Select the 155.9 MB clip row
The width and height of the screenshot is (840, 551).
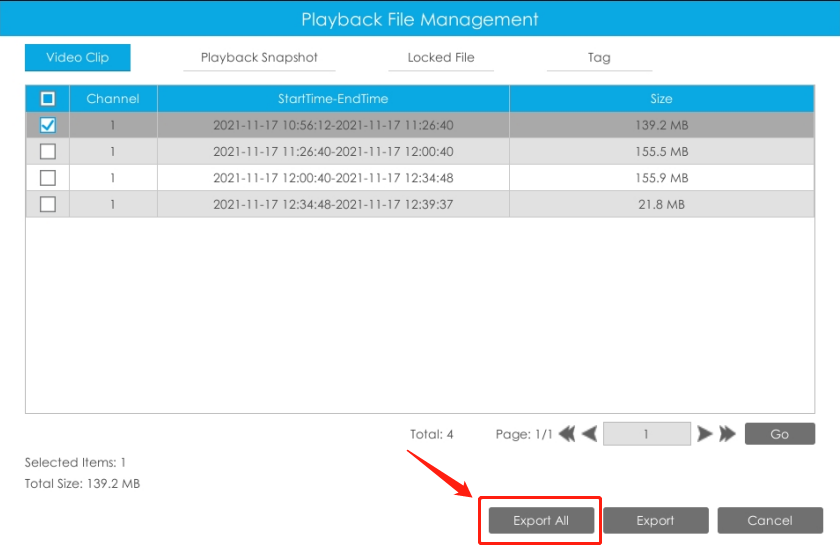pyautogui.click(x=420, y=178)
